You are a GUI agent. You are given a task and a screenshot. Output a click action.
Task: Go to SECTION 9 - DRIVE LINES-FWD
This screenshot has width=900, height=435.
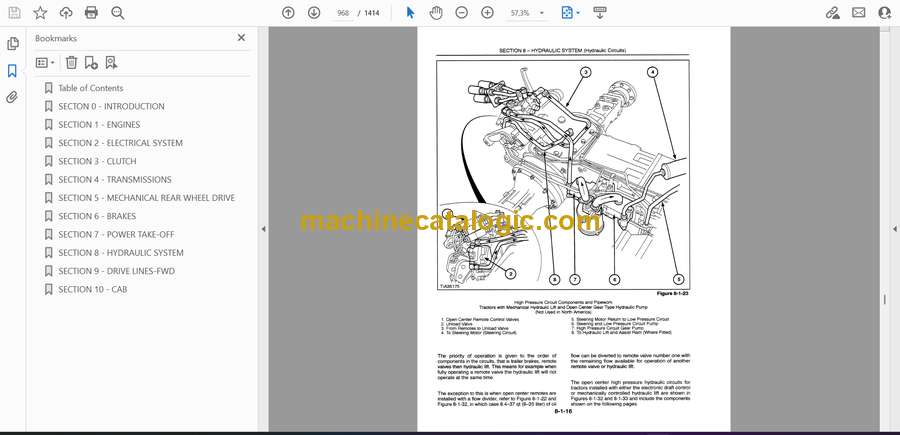point(117,271)
